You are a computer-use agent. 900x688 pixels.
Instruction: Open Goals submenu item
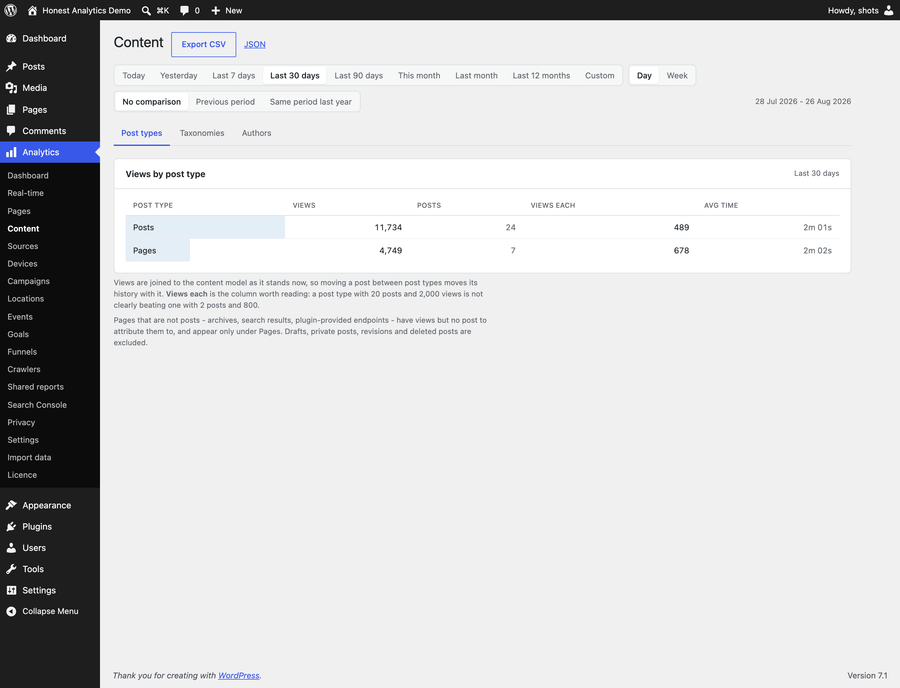click(x=18, y=334)
